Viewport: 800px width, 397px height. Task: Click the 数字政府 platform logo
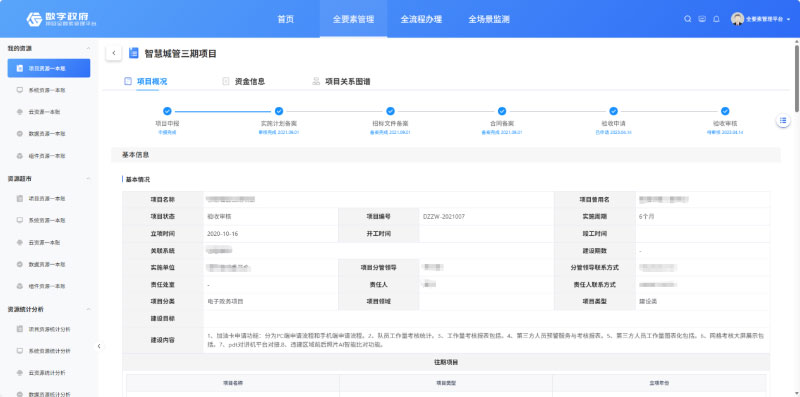tap(61, 19)
